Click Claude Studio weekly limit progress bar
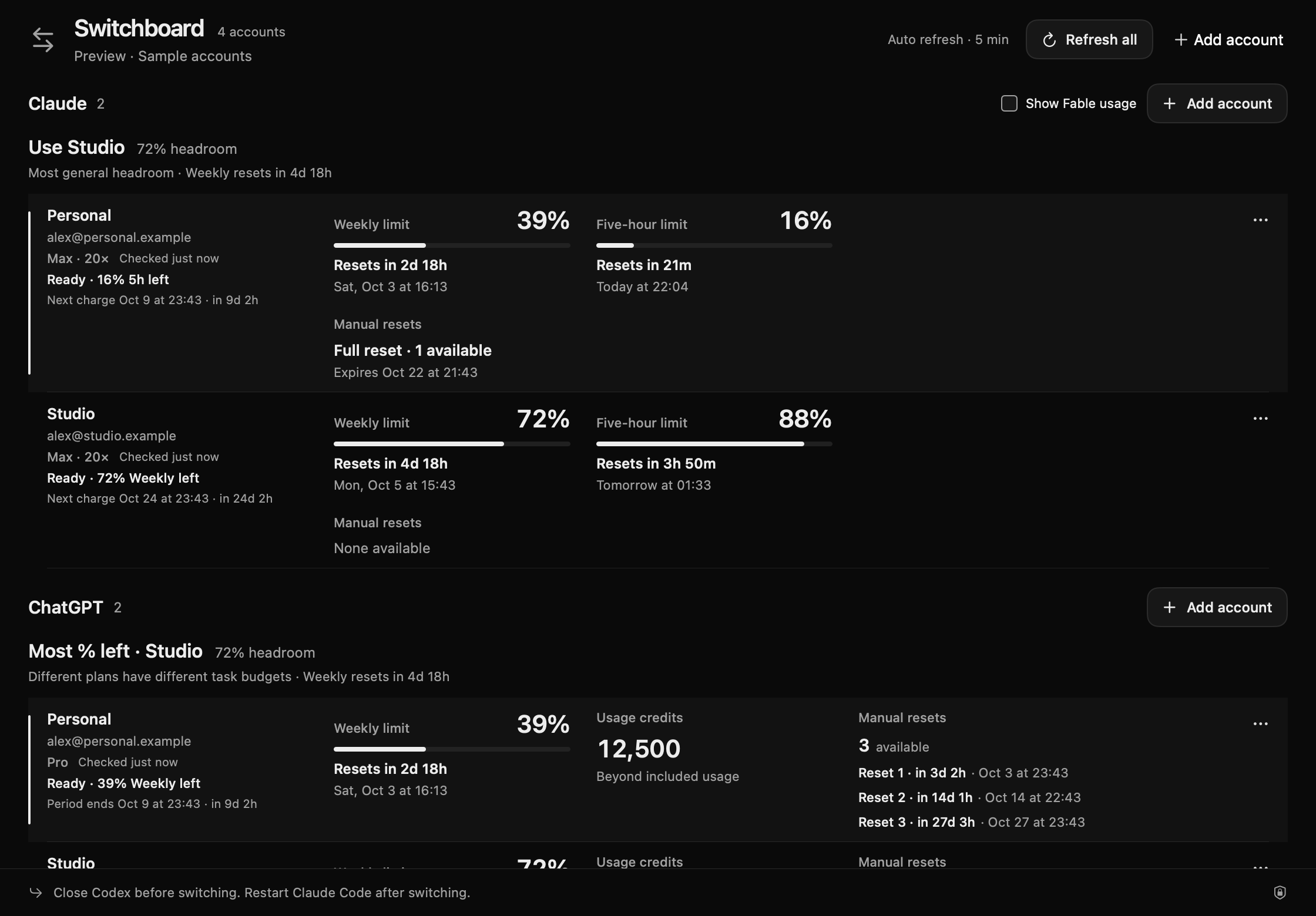1316x916 pixels. coord(452,443)
